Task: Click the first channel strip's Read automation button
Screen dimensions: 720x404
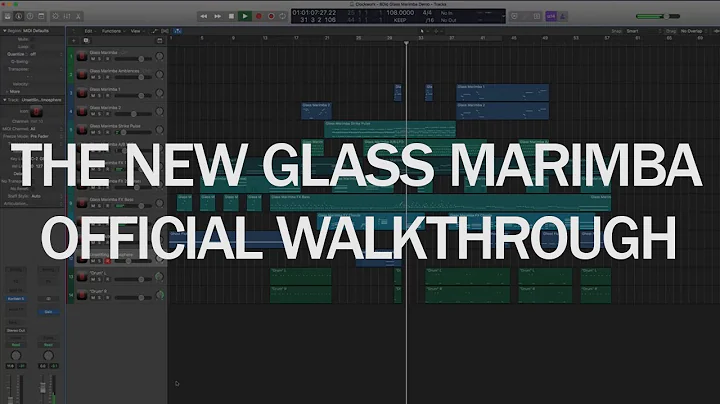Action: click(16, 345)
